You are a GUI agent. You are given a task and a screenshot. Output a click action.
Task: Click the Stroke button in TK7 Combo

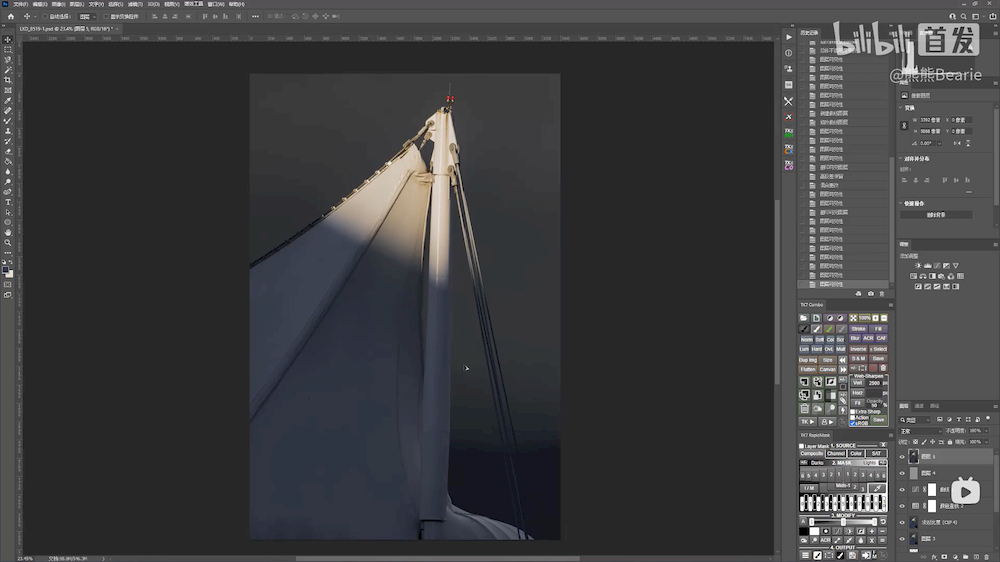pyautogui.click(x=859, y=328)
